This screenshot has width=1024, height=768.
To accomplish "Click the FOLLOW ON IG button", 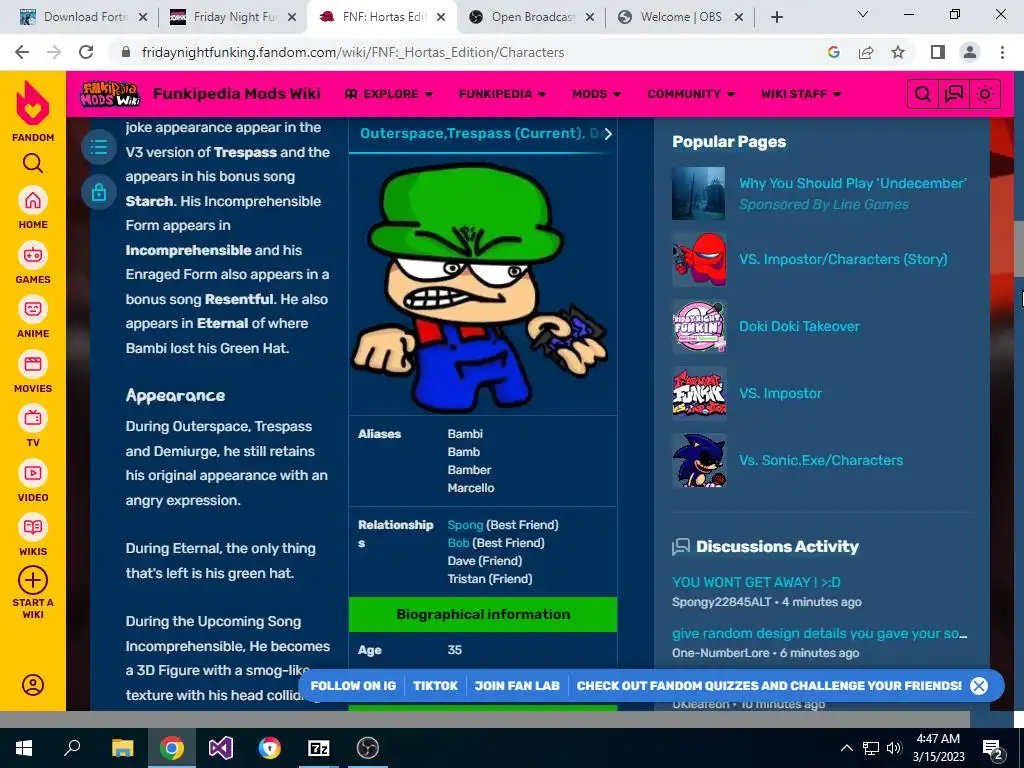I will (353, 686).
